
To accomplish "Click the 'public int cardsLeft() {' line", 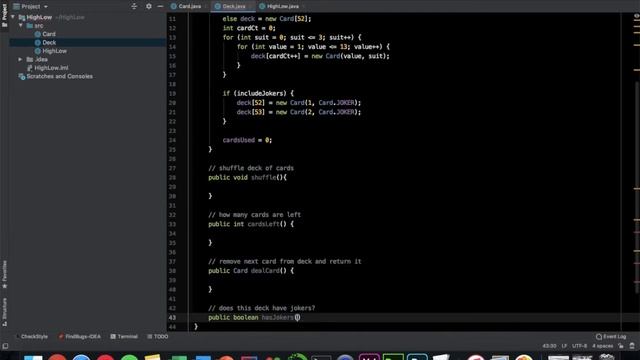I will [x=251, y=224].
